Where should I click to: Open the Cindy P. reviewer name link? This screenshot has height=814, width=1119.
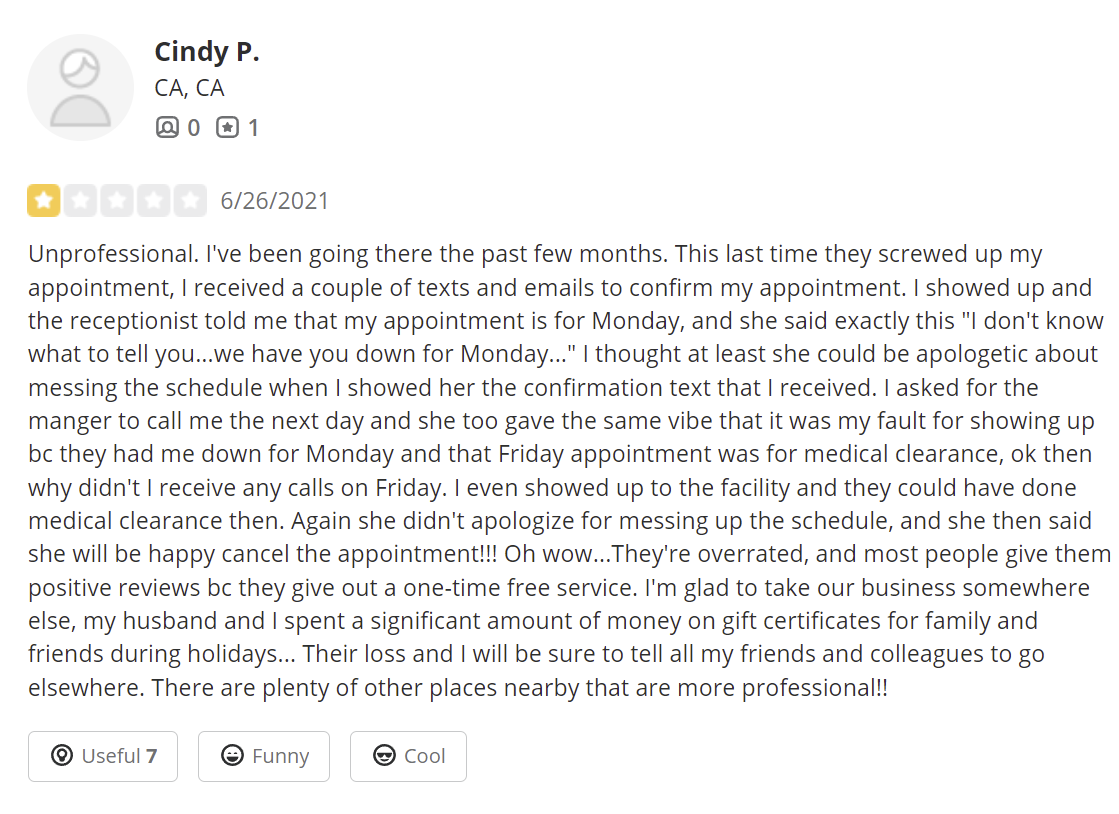click(207, 51)
